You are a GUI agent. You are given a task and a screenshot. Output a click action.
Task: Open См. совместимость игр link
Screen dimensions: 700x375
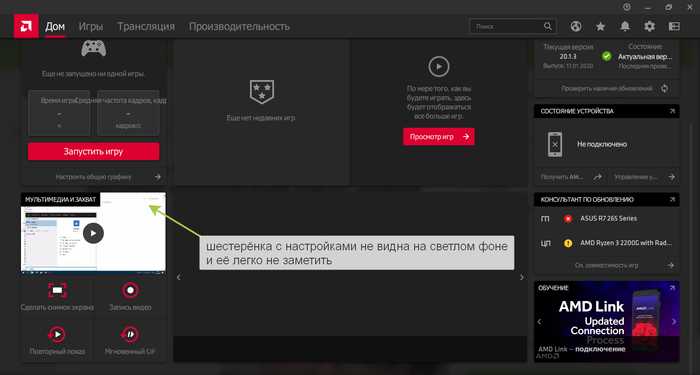point(606,265)
